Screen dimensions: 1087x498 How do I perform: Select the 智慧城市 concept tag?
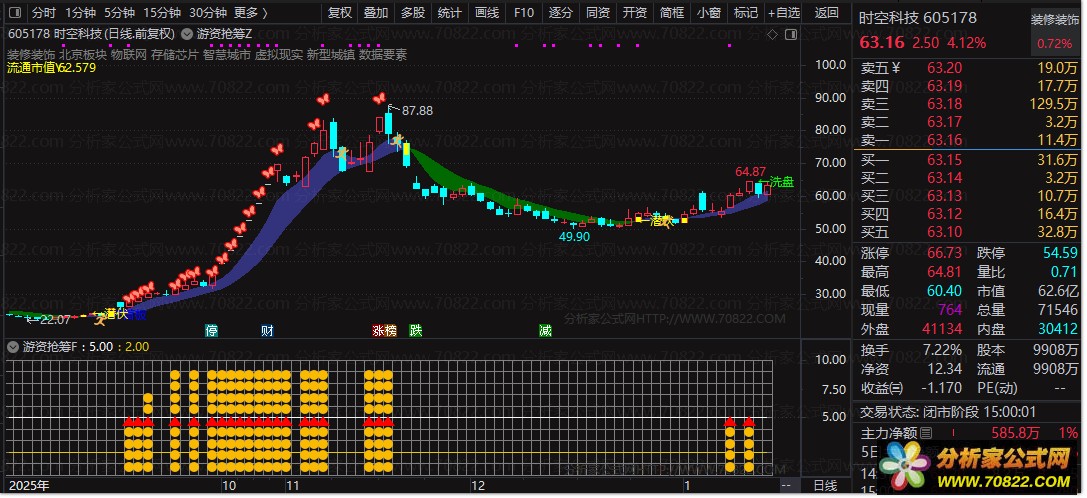pos(227,54)
